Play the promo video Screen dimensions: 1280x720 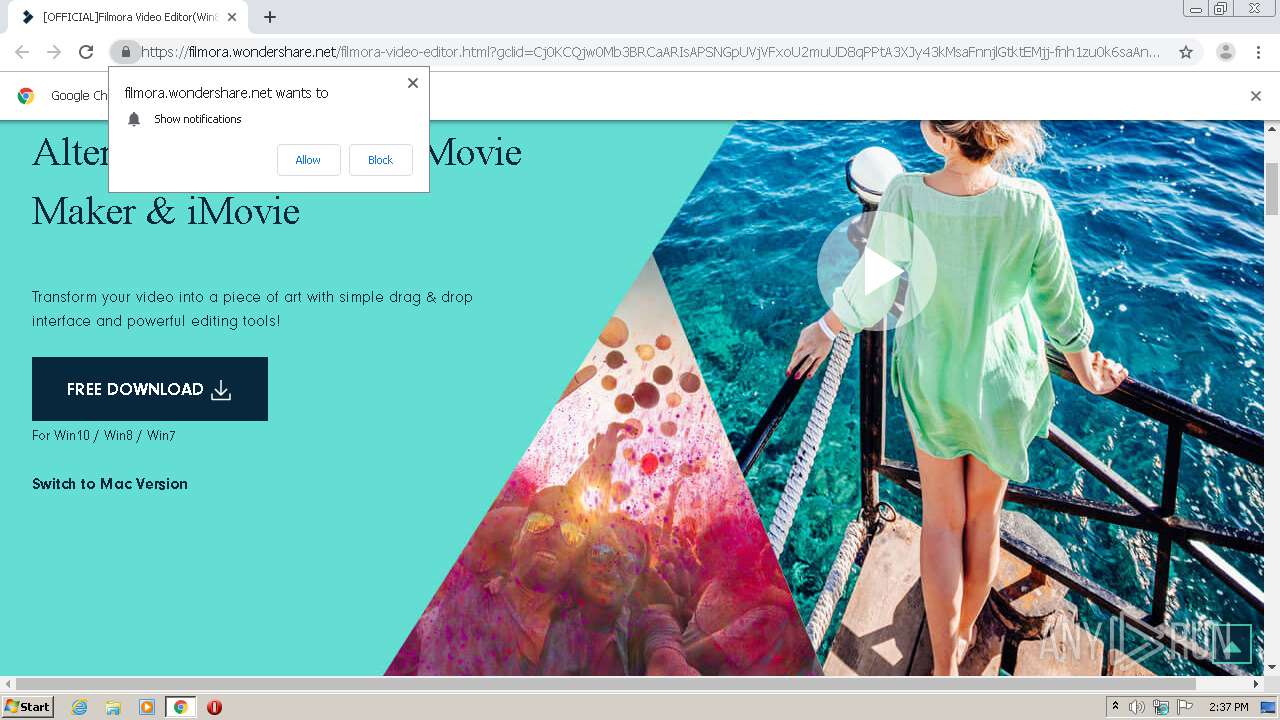[x=877, y=271]
